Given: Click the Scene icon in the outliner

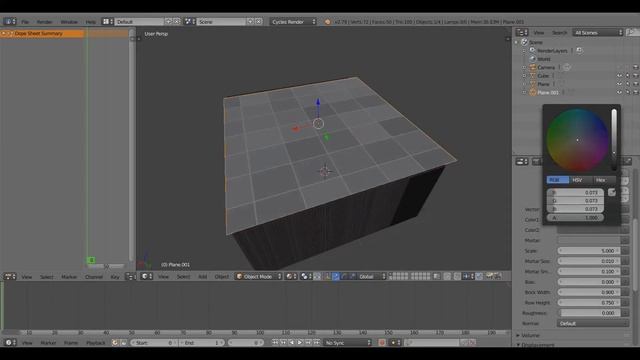Looking at the screenshot, I should pos(524,42).
